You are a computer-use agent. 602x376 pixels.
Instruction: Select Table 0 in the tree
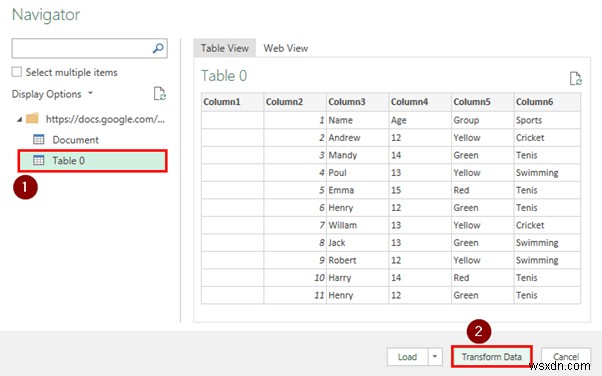(x=93, y=161)
